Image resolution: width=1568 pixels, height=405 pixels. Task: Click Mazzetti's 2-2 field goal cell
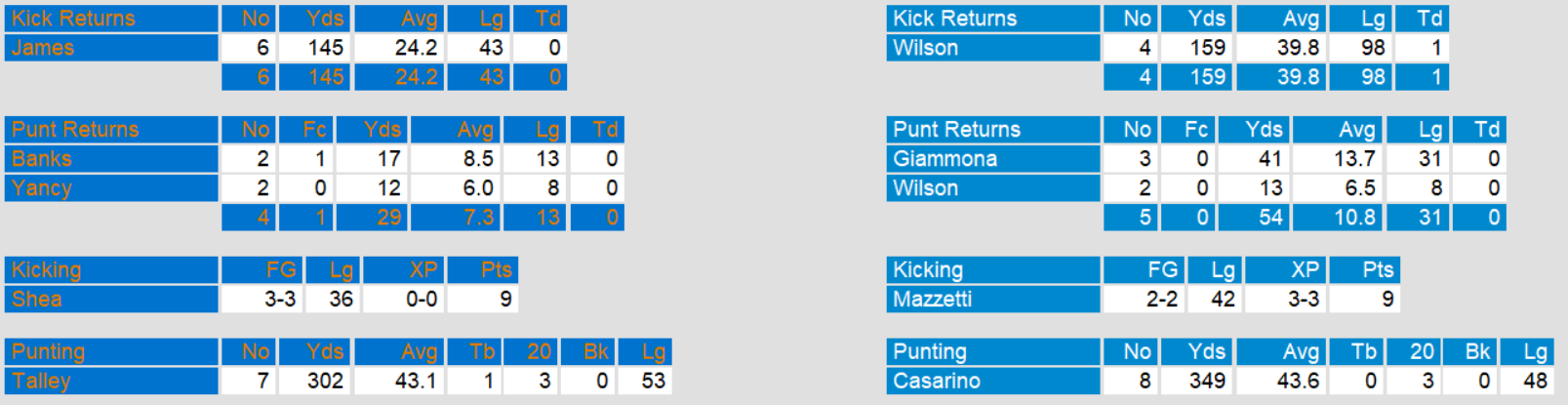pos(1161,300)
